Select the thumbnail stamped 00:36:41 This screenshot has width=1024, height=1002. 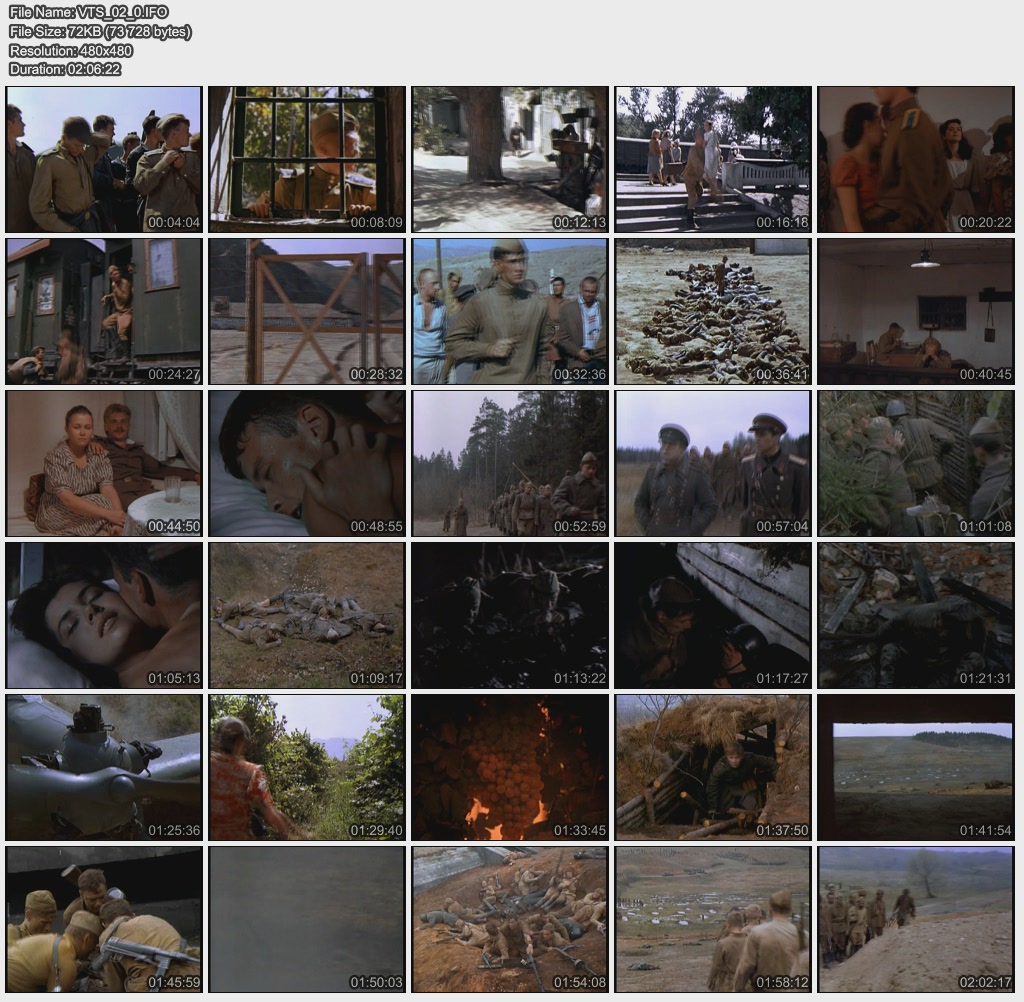(x=713, y=312)
